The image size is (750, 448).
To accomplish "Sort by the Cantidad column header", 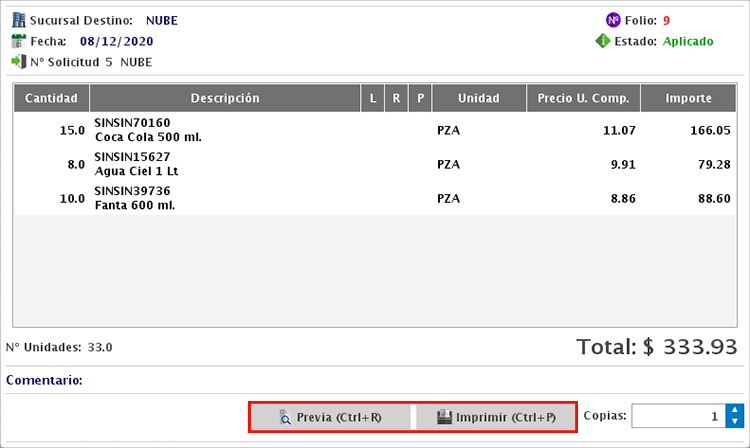I will pyautogui.click(x=51, y=98).
